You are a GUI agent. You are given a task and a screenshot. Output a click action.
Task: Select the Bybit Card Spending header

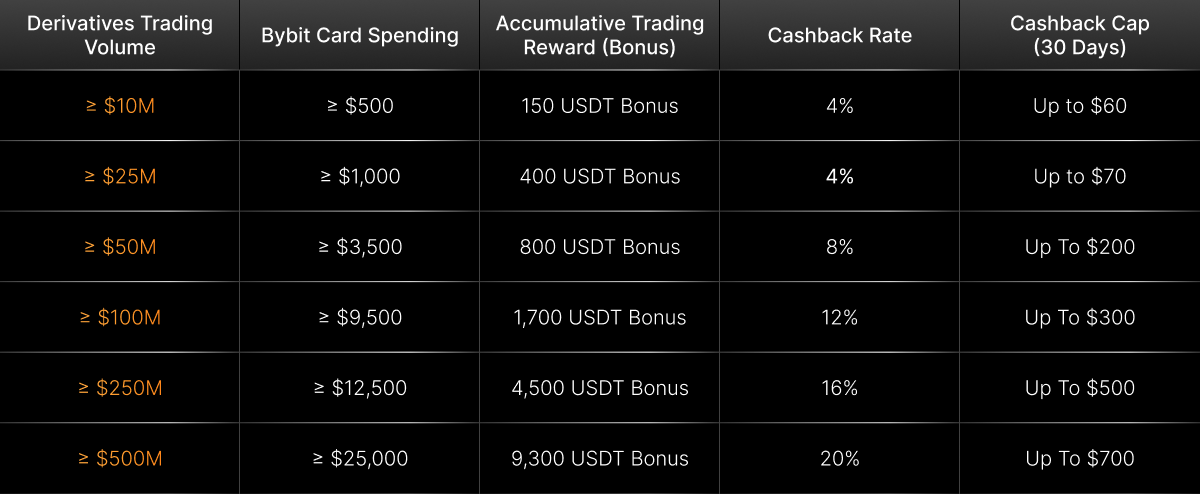coord(360,36)
